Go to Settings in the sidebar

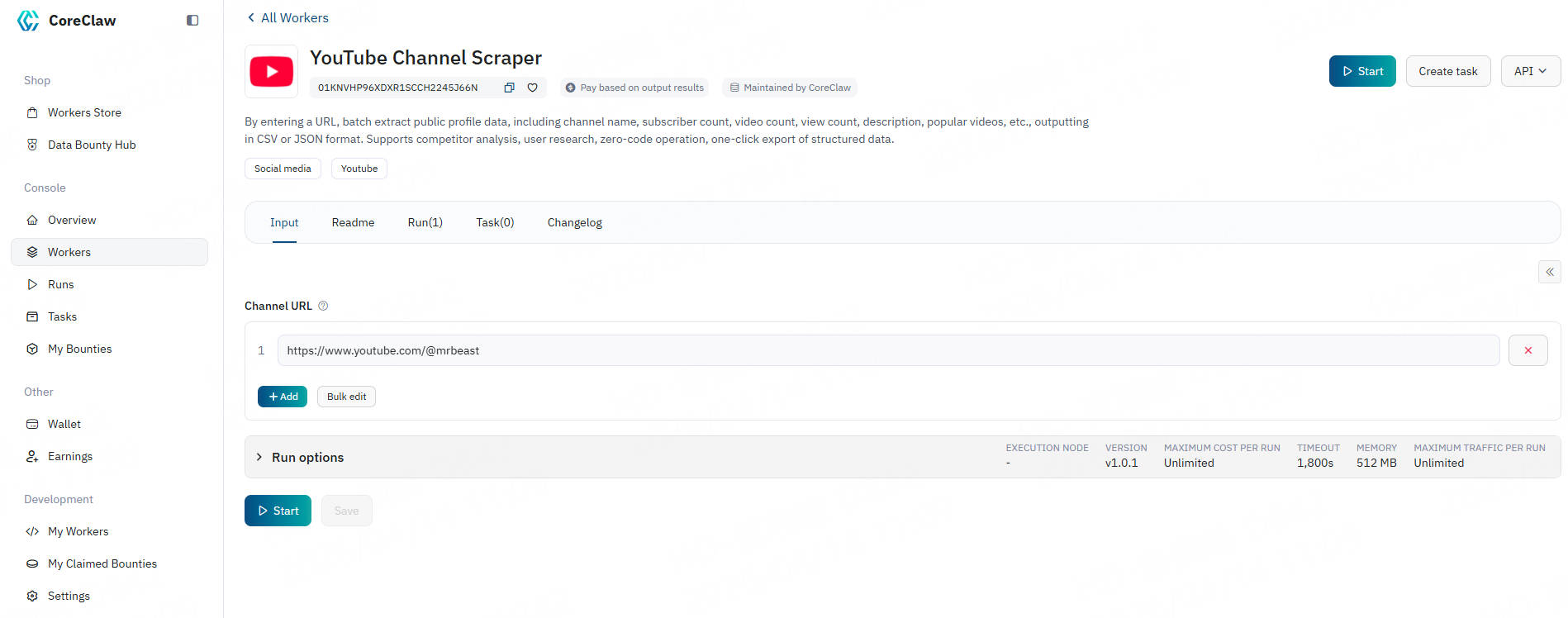(x=69, y=596)
